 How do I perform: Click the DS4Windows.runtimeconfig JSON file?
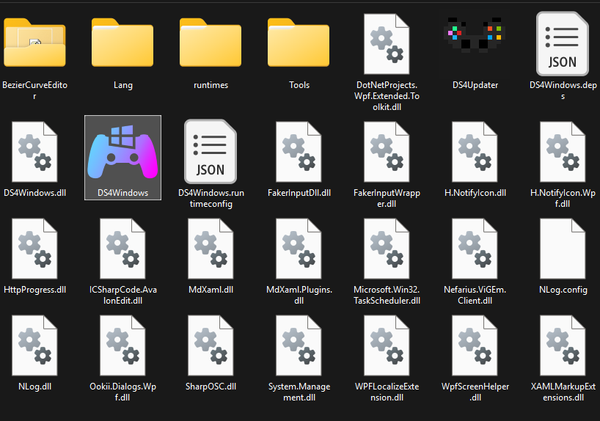point(211,150)
